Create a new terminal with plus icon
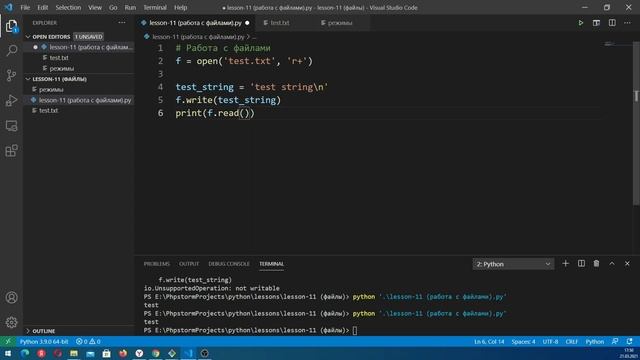The image size is (640, 360). pyautogui.click(x=565, y=264)
